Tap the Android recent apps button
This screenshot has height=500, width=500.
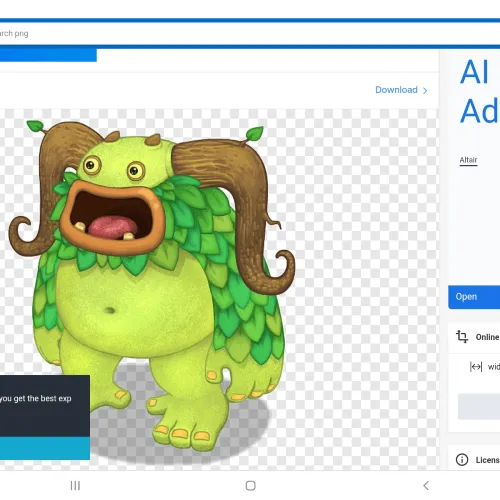click(x=75, y=486)
